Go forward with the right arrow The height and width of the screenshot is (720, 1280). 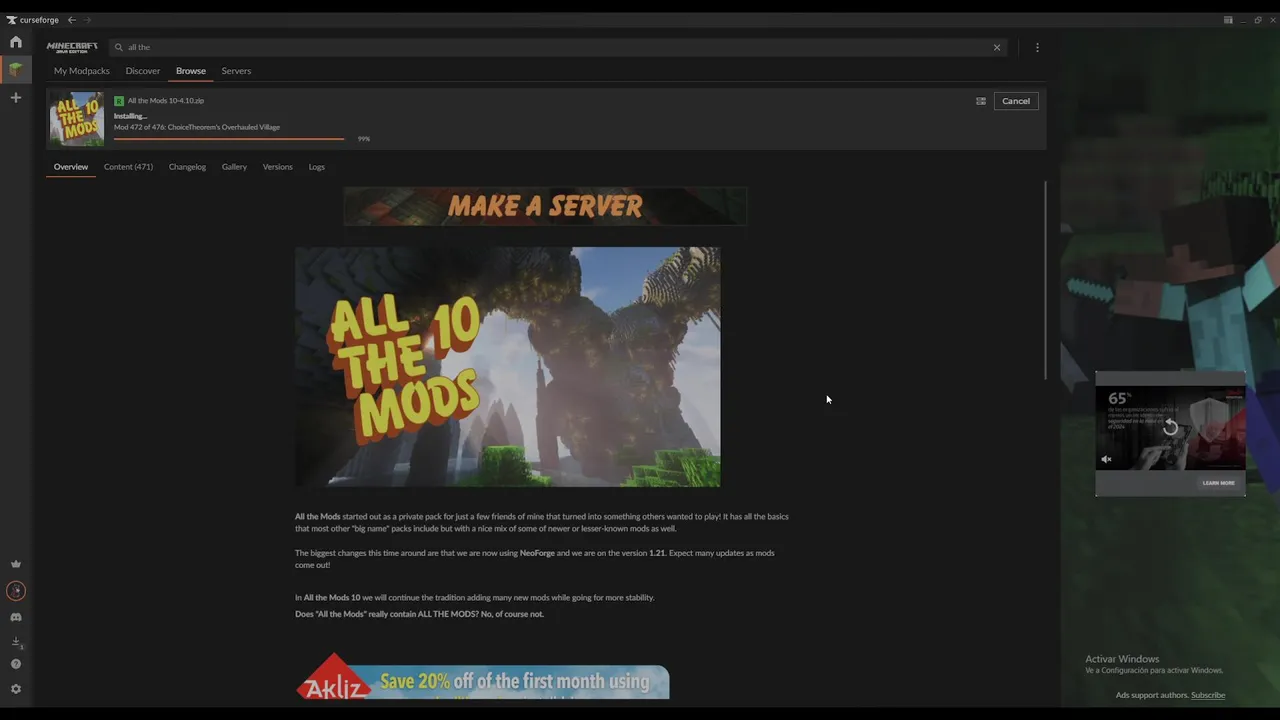click(x=88, y=20)
